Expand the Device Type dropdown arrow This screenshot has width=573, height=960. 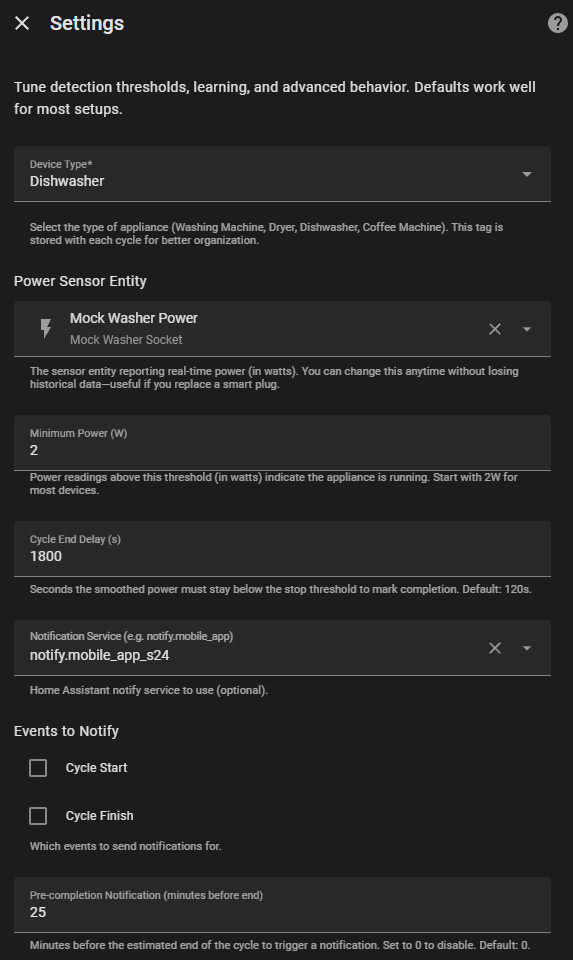526,174
